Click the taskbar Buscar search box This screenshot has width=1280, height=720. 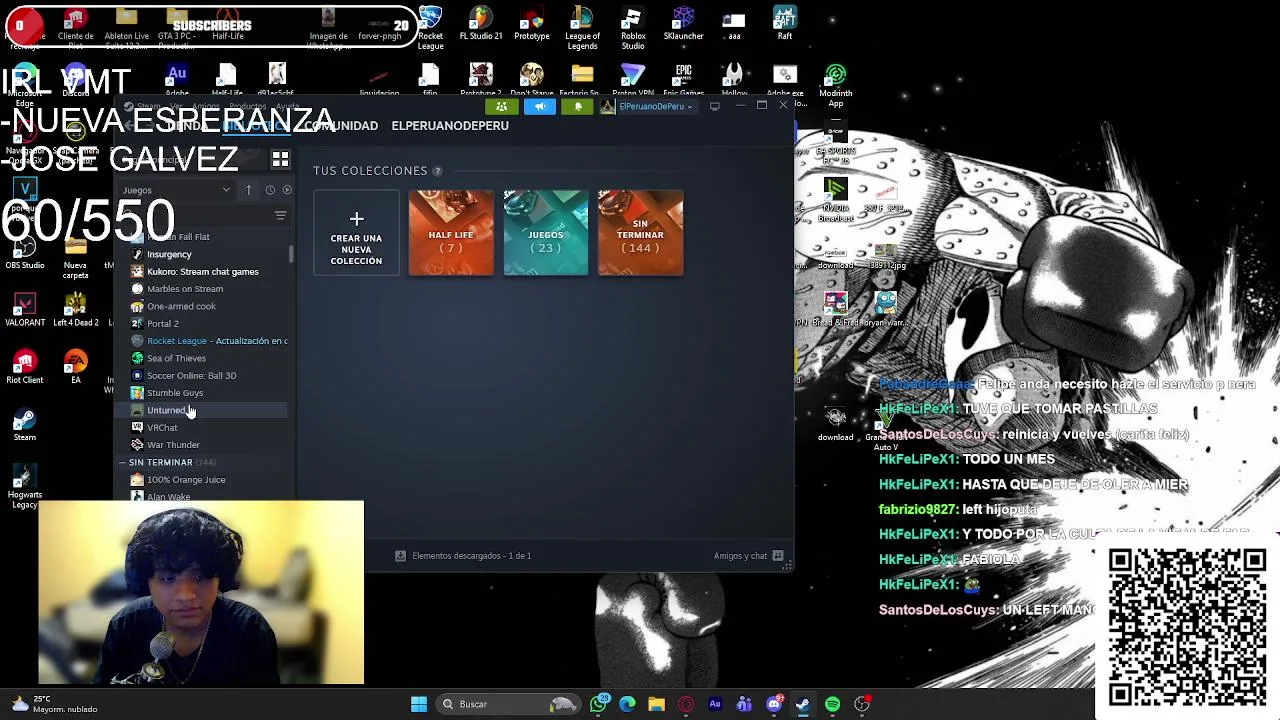(x=509, y=704)
